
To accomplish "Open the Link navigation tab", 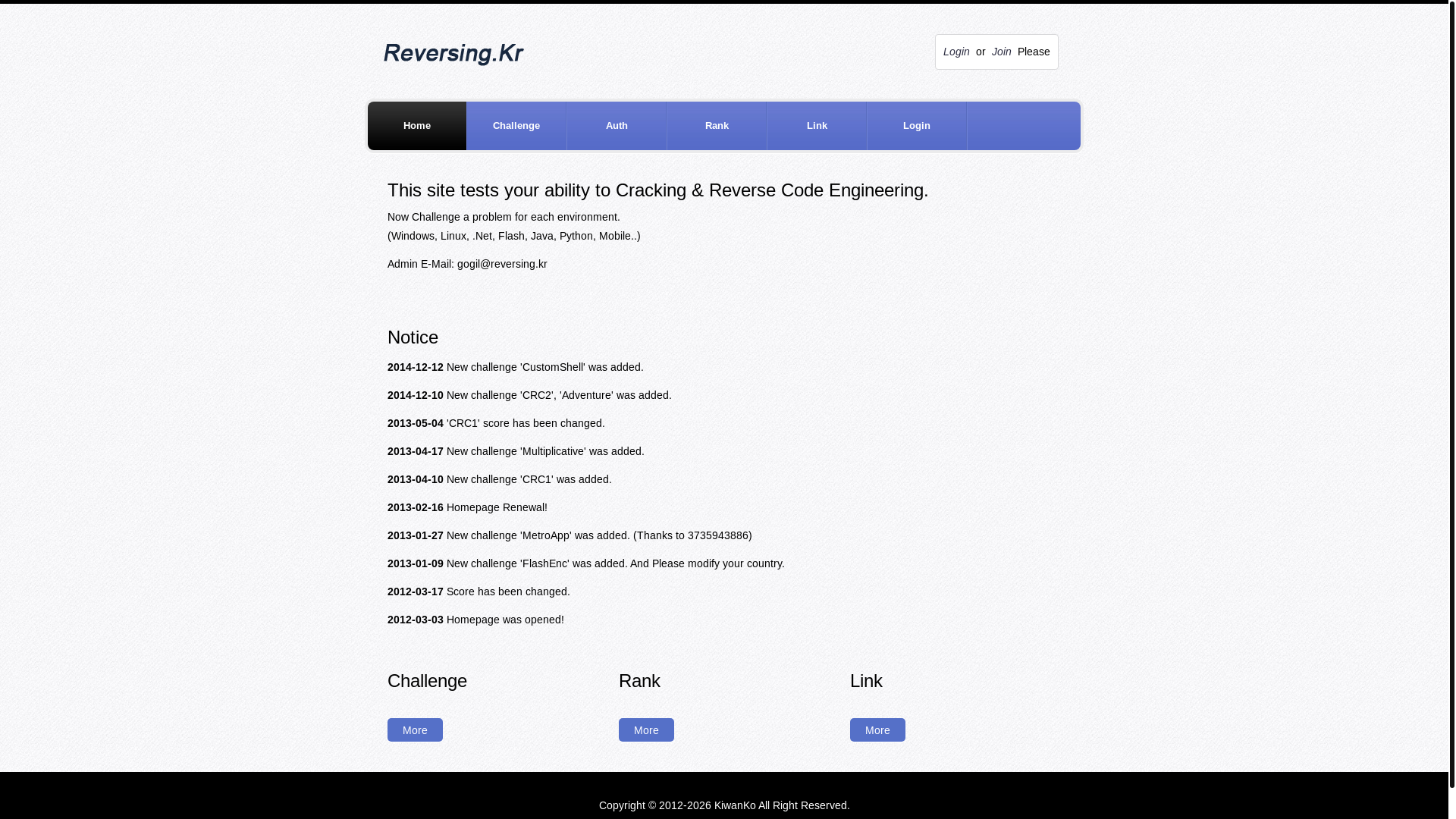I will [817, 126].
